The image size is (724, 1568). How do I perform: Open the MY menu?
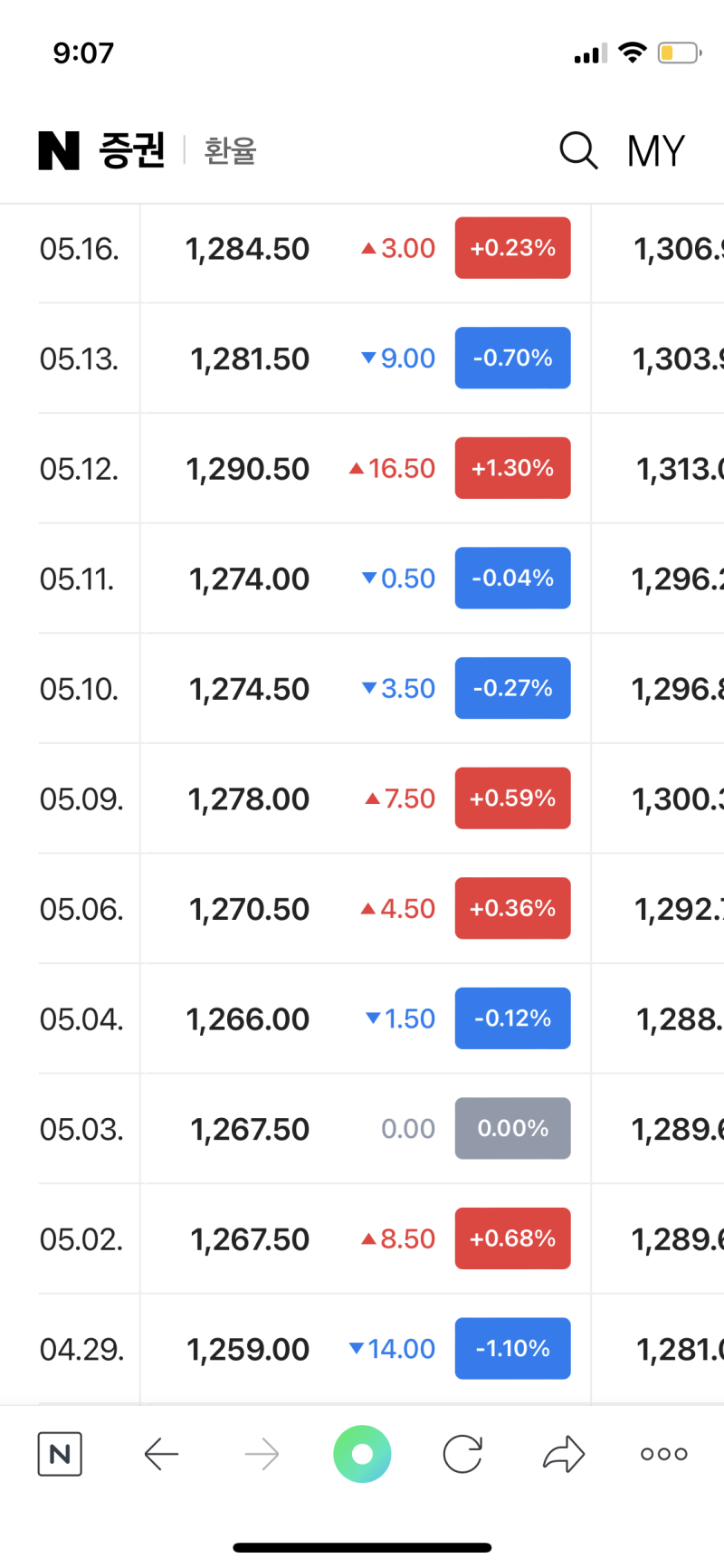pyautogui.click(x=656, y=150)
